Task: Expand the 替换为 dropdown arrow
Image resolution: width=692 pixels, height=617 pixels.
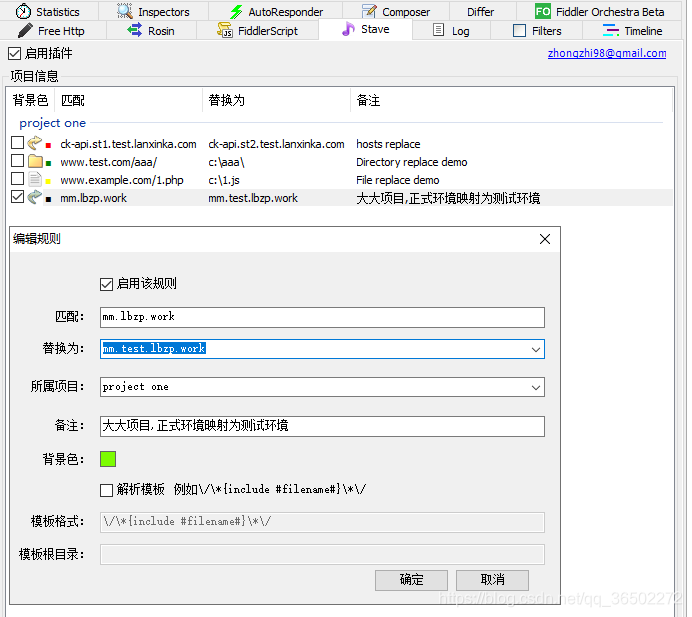Action: point(536,350)
